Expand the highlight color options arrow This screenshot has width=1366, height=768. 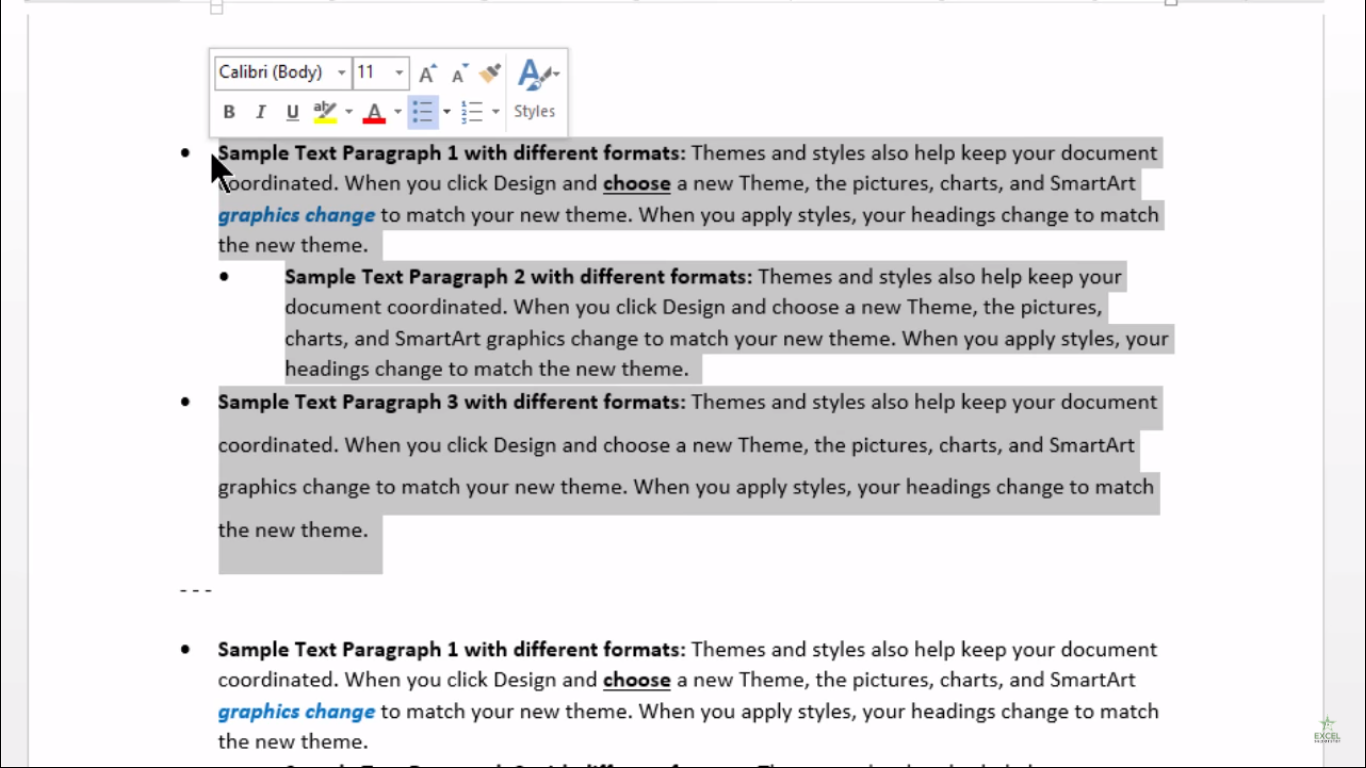[348, 112]
